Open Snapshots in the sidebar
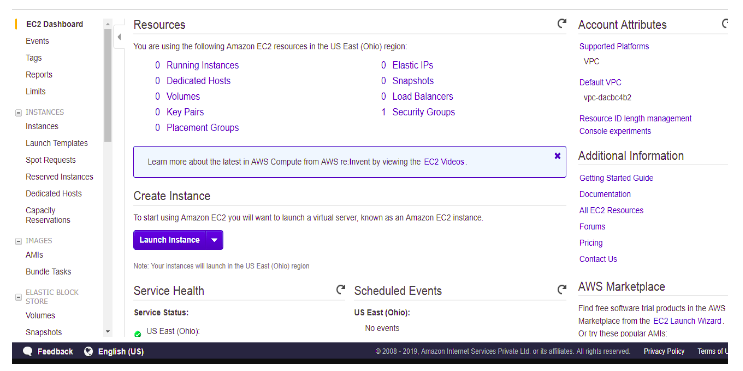The image size is (743, 371). (44, 332)
